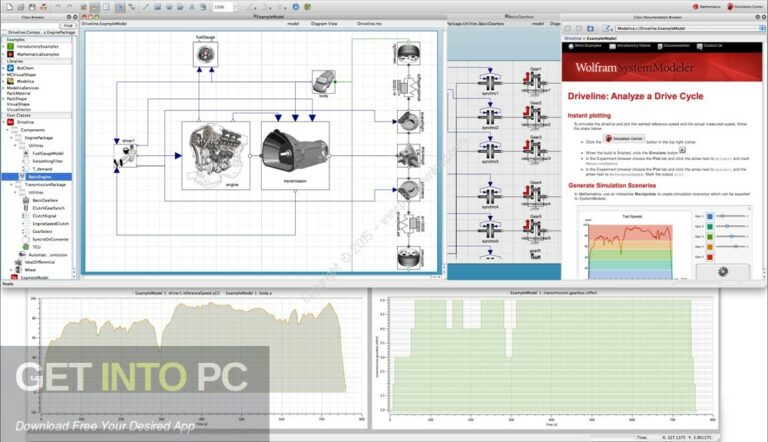Open the line style dropdown arrow

pos(256,7)
